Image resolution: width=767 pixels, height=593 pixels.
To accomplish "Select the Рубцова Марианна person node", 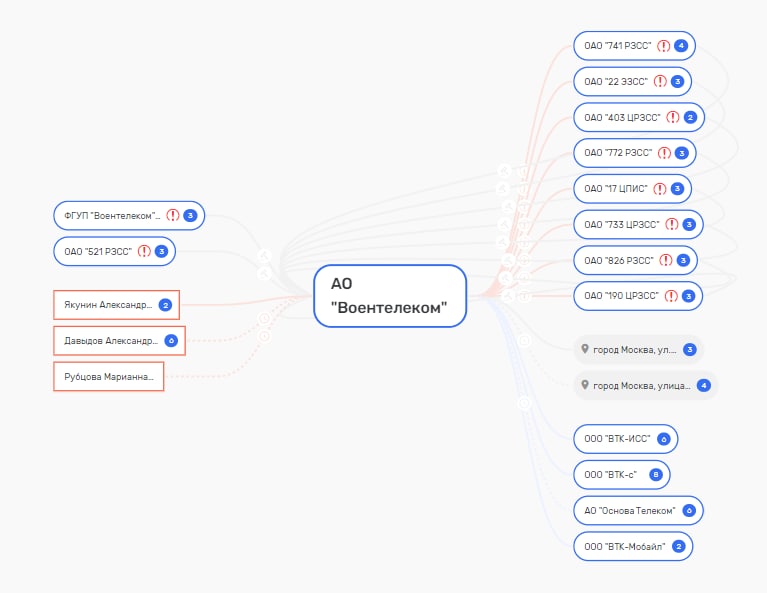I will [109, 377].
